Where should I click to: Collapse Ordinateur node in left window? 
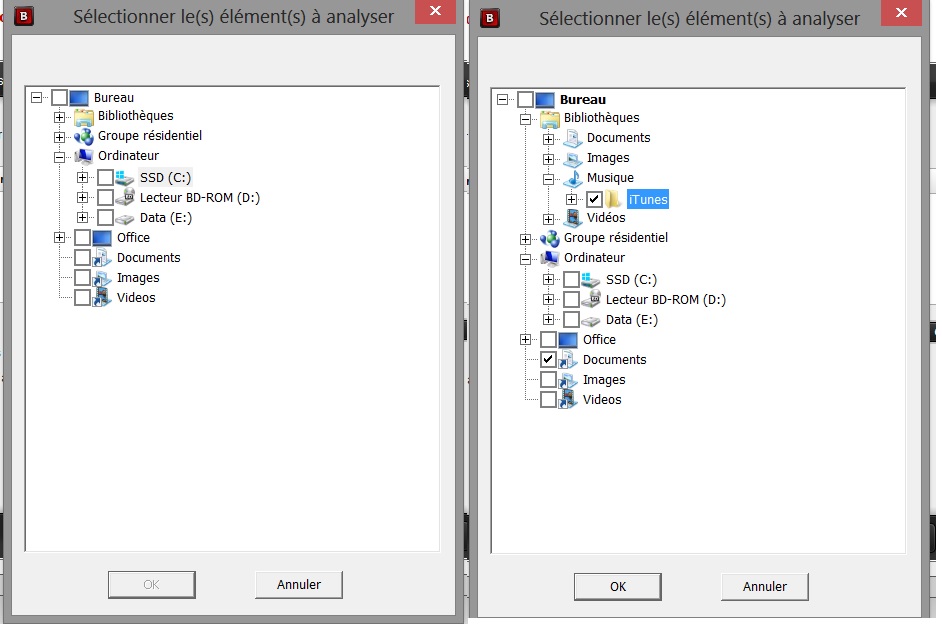coord(59,157)
